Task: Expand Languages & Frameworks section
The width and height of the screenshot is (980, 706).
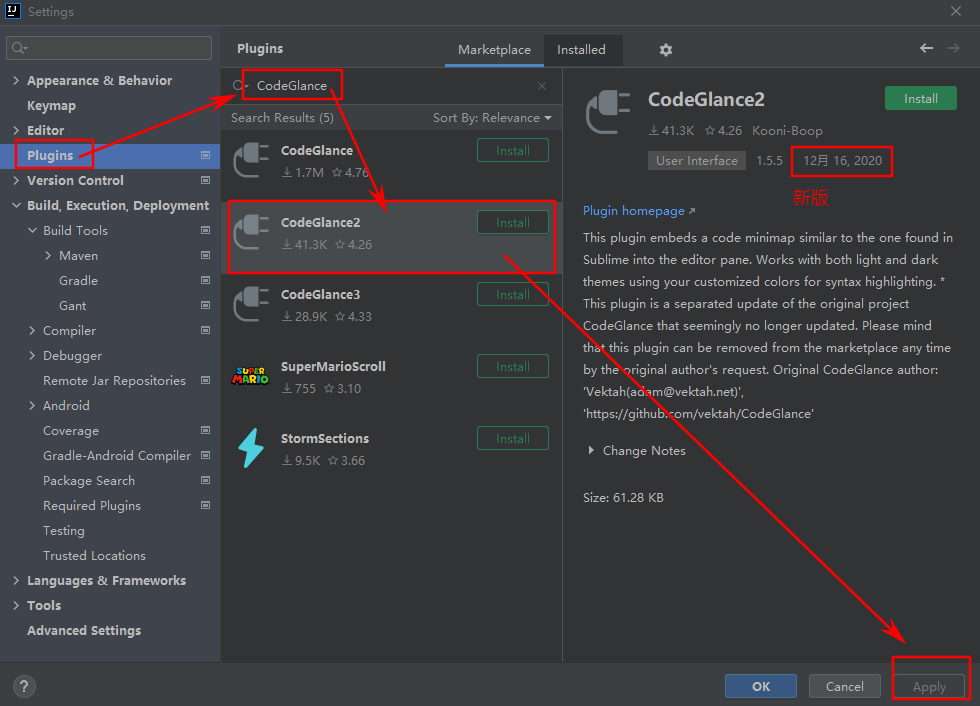Action: point(16,580)
